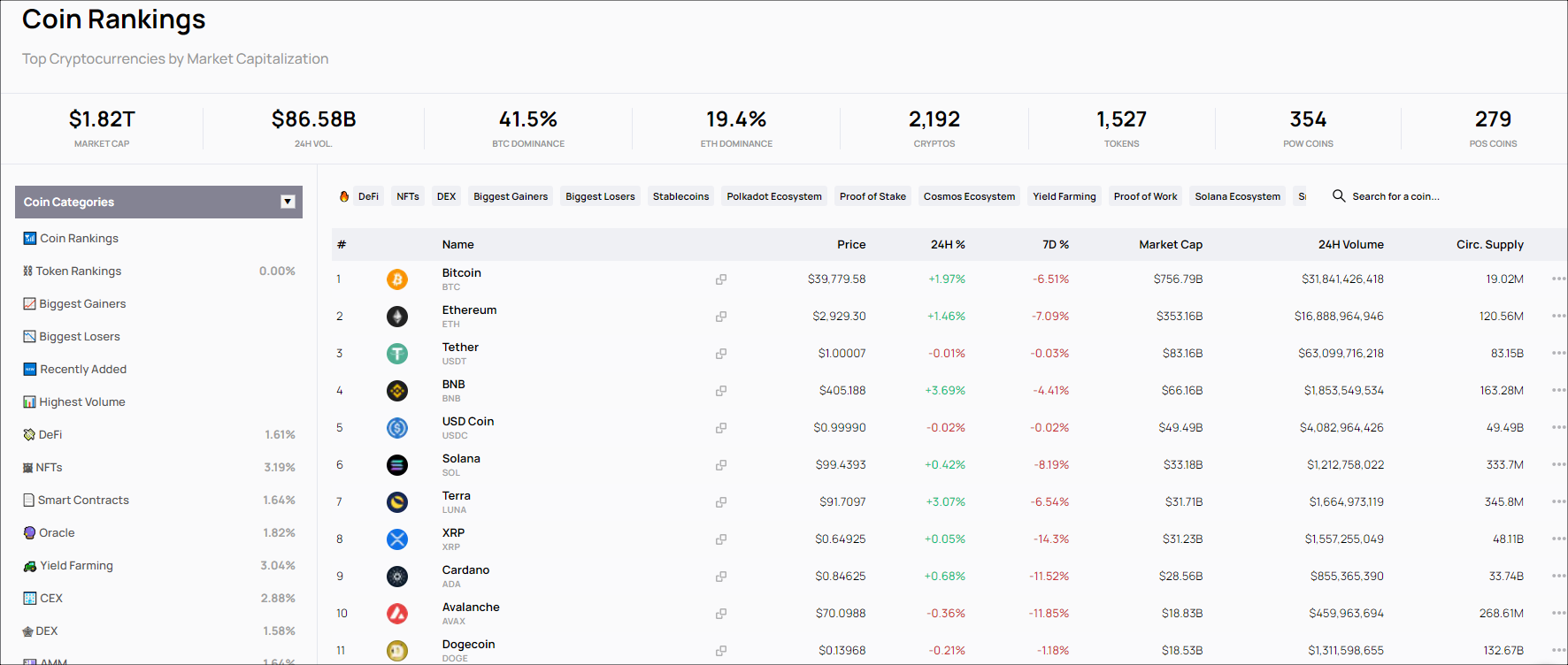Open Solana in new window icon

721,465
